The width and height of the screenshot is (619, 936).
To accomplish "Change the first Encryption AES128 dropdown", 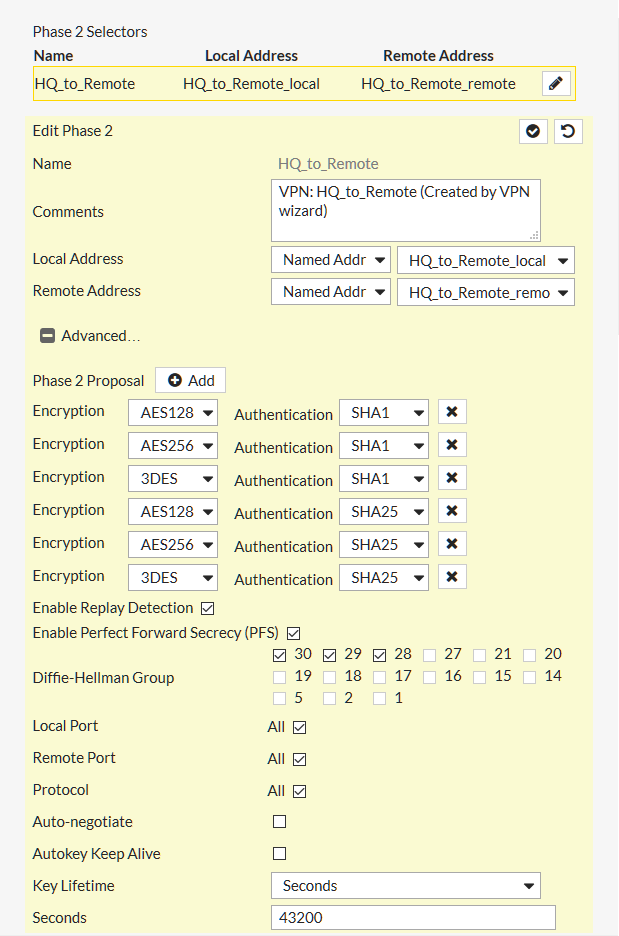I will [x=173, y=412].
